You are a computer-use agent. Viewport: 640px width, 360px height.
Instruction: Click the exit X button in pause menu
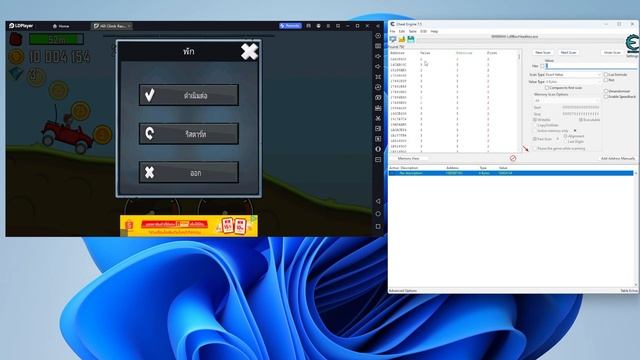189,172
